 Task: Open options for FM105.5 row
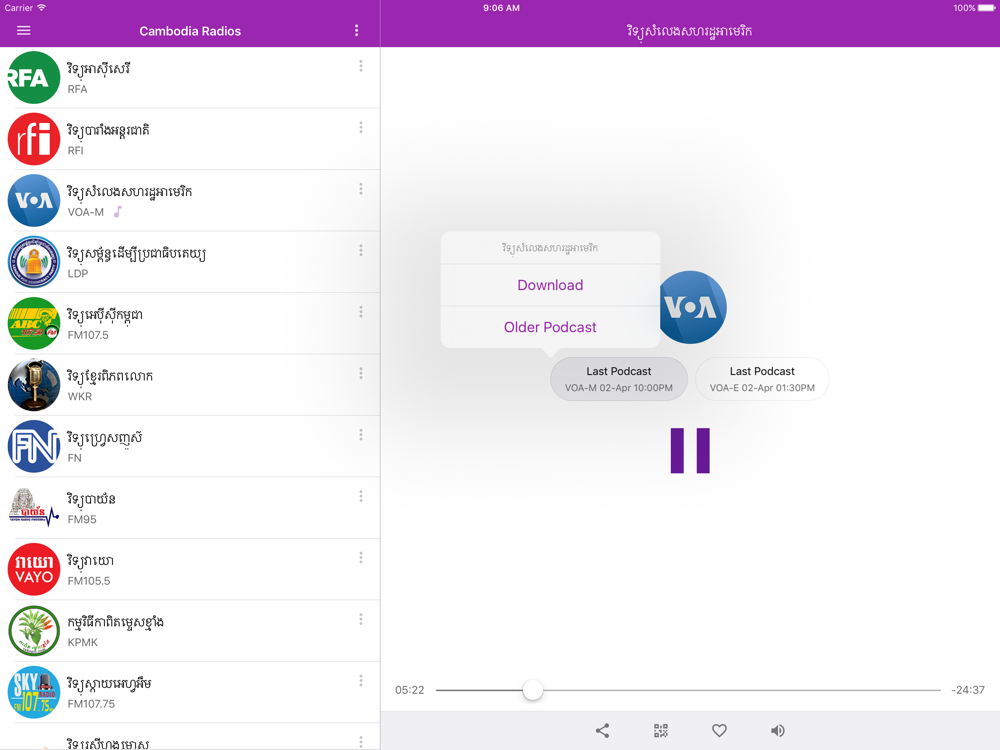[x=361, y=558]
